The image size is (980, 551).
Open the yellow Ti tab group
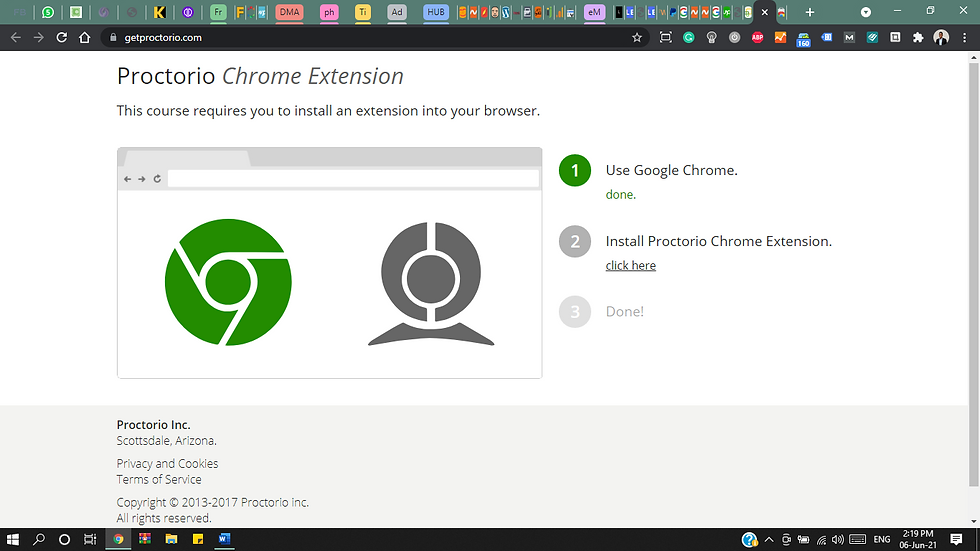coord(362,12)
